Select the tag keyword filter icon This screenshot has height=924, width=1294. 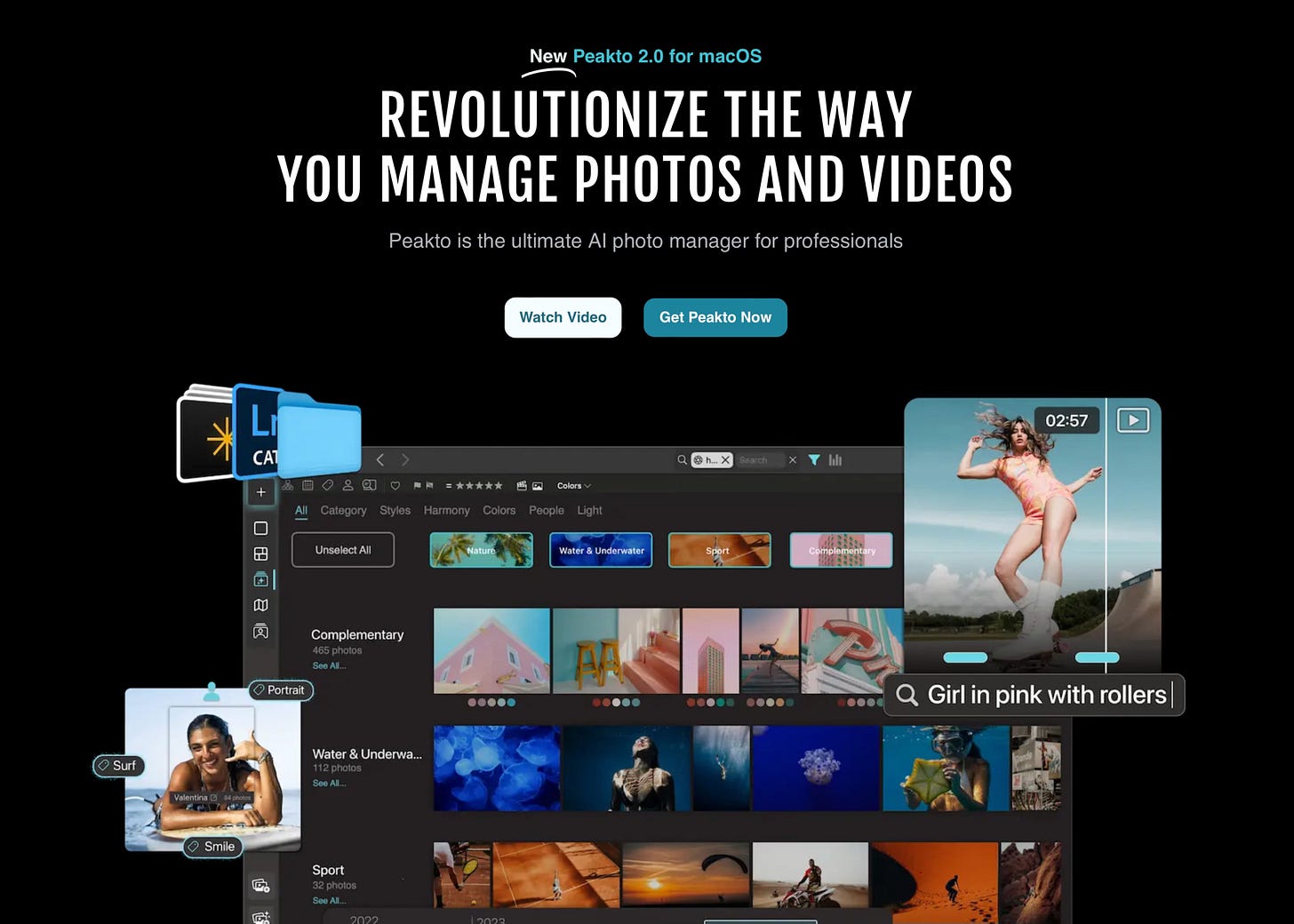(327, 485)
